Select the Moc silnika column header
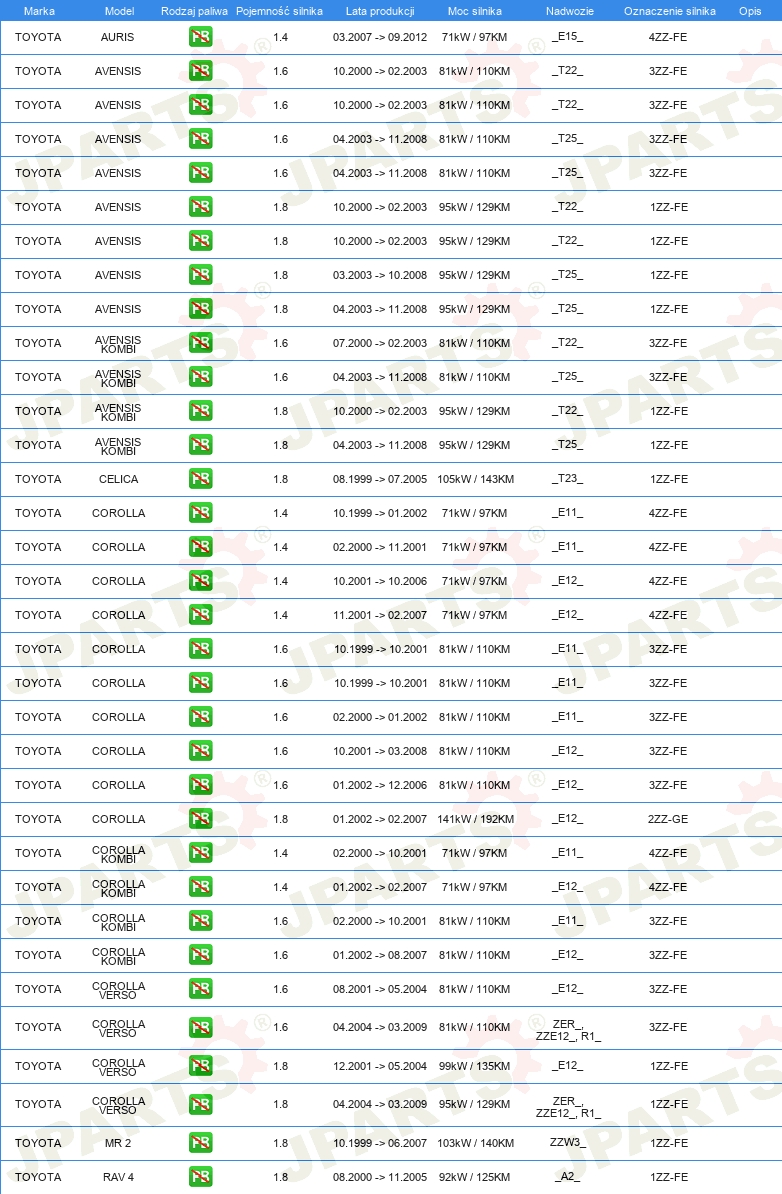 (475, 11)
